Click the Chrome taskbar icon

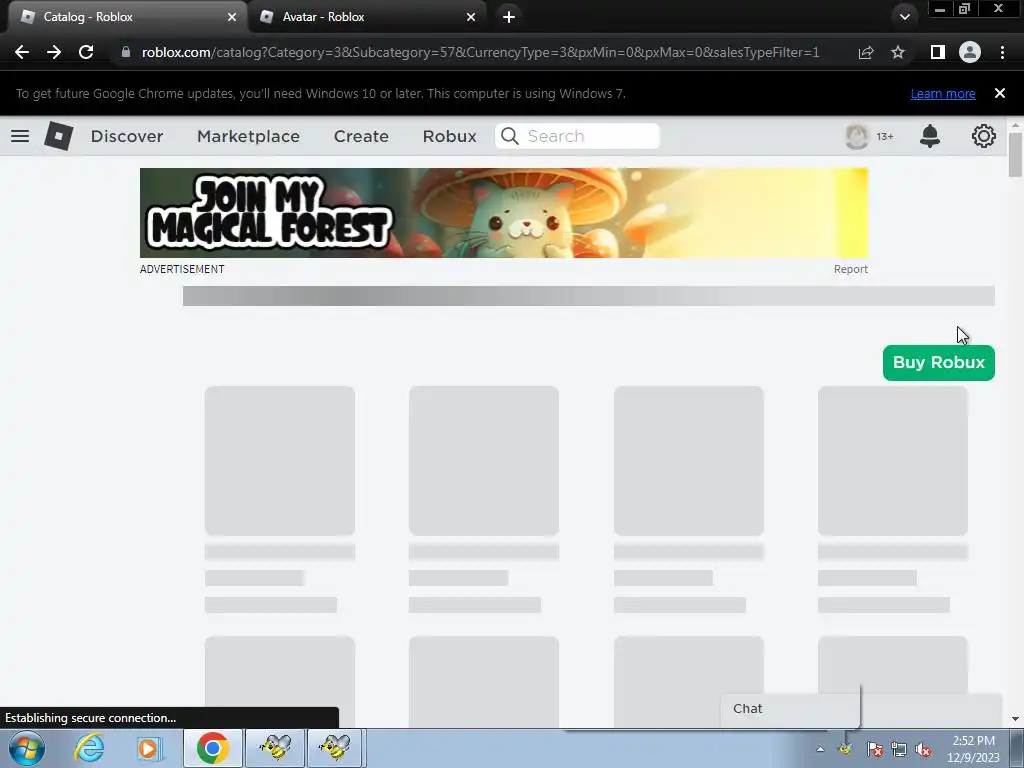[x=212, y=748]
